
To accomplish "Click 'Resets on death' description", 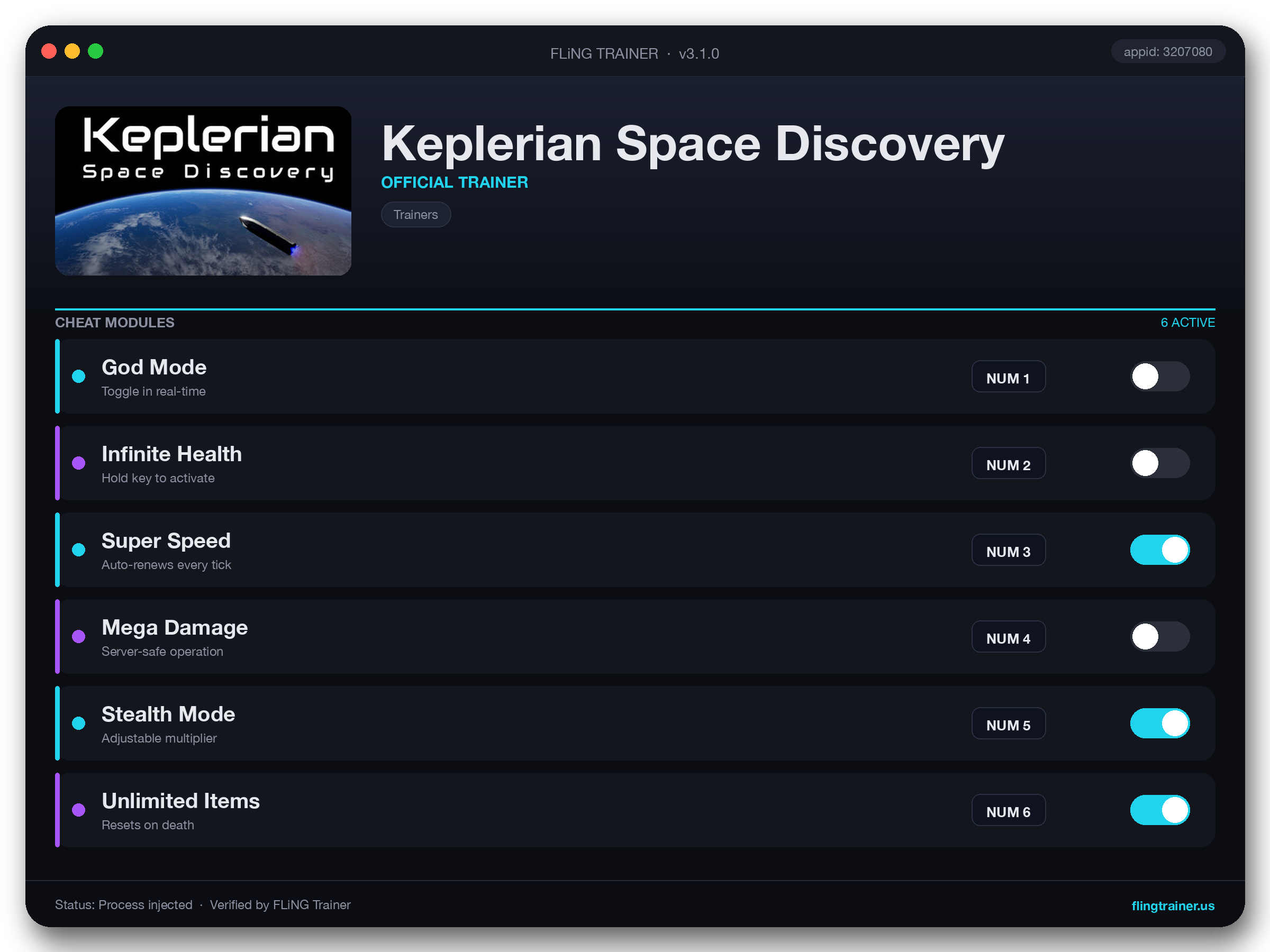I will coord(148,825).
